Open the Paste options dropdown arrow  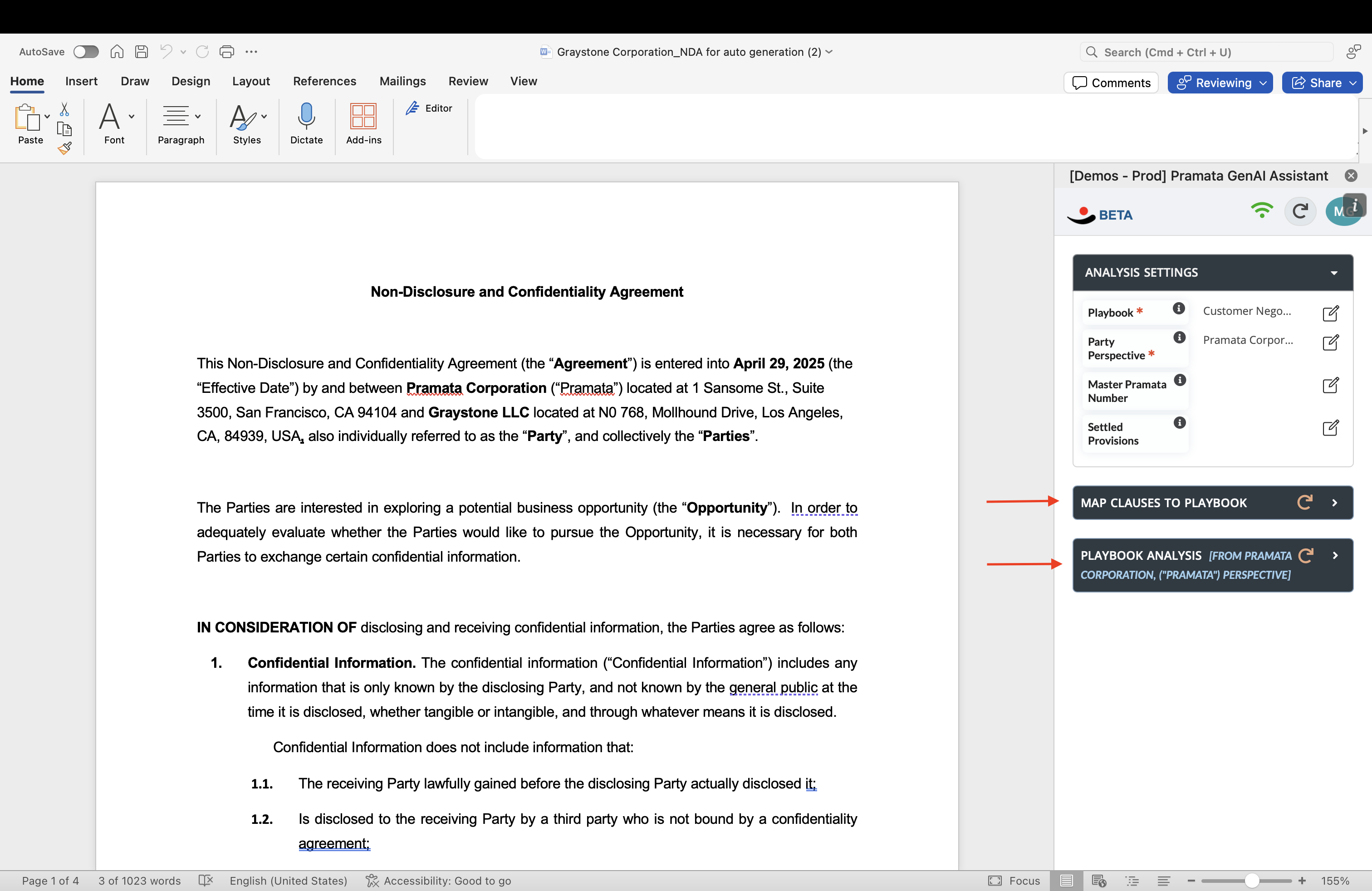click(x=47, y=117)
